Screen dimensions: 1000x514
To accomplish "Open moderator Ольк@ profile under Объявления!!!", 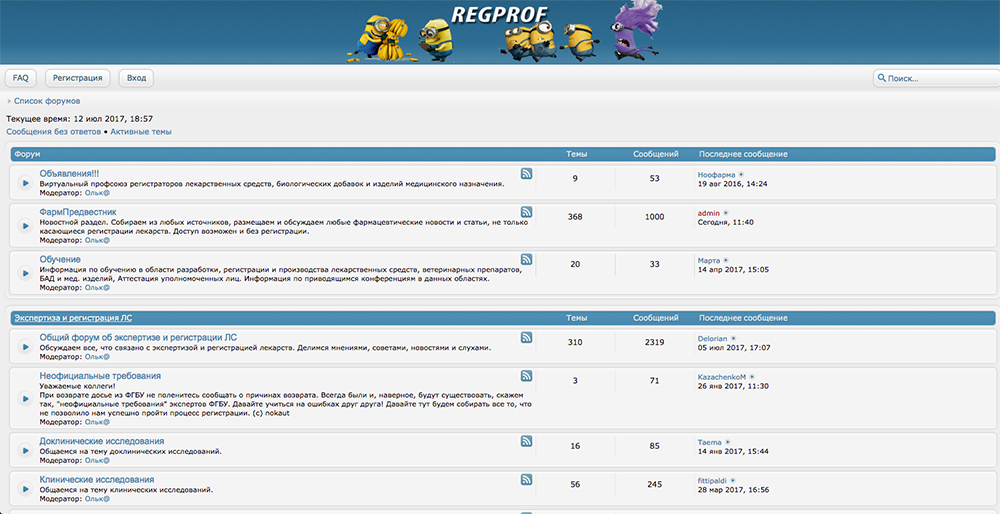I will point(97,193).
